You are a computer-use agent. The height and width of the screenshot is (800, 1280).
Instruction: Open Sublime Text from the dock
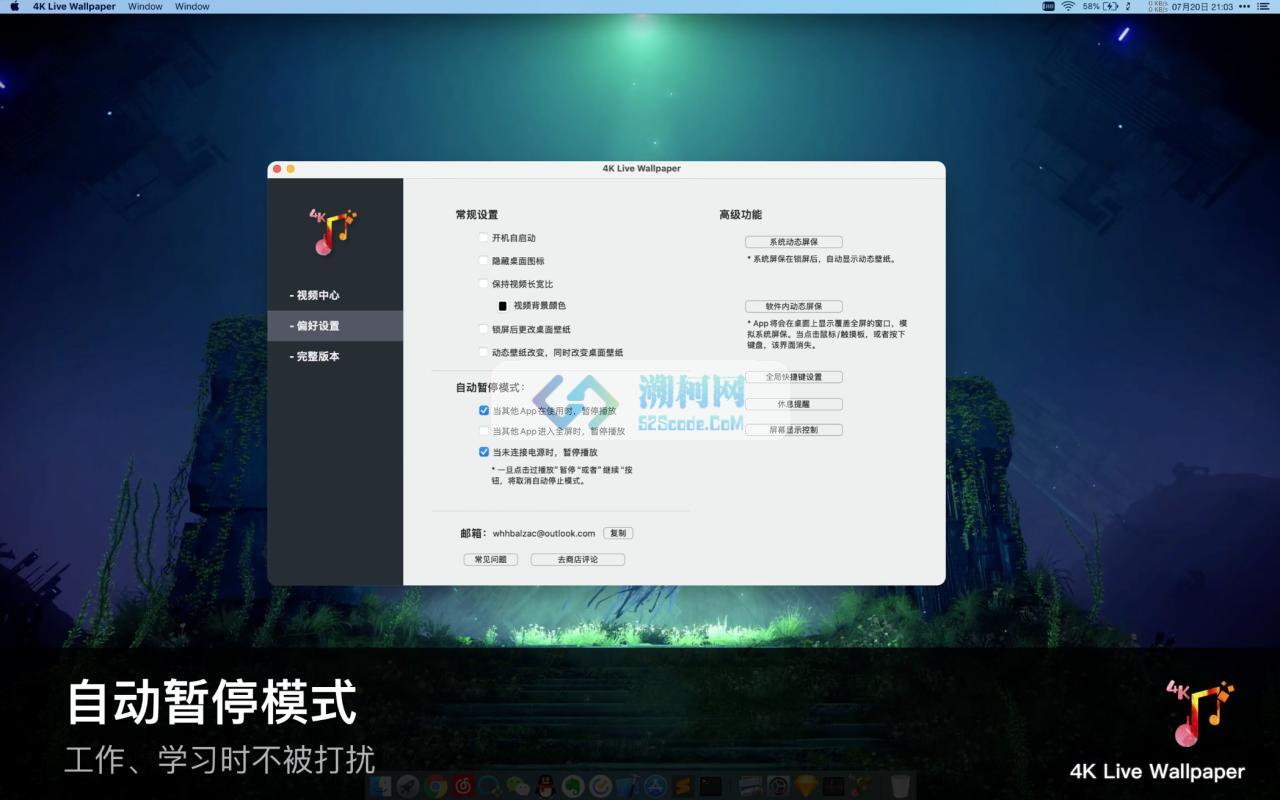[683, 786]
